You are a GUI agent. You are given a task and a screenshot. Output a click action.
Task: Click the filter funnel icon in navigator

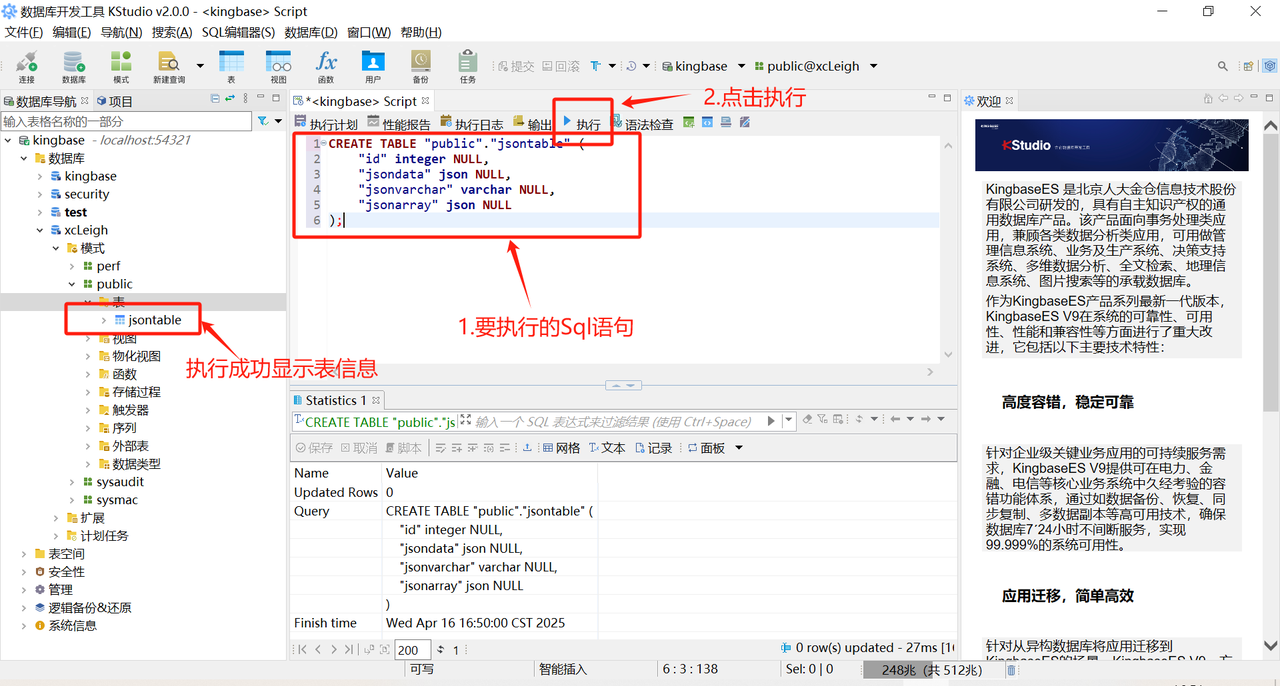tap(263, 121)
